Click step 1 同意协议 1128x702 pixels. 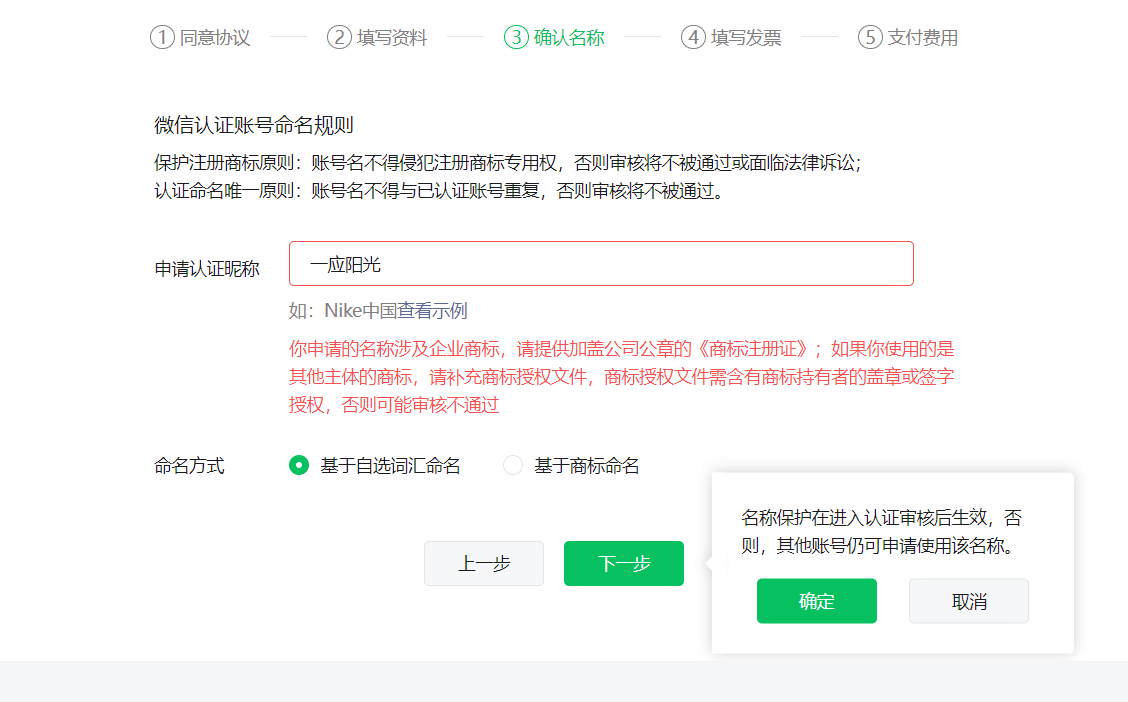coord(200,37)
